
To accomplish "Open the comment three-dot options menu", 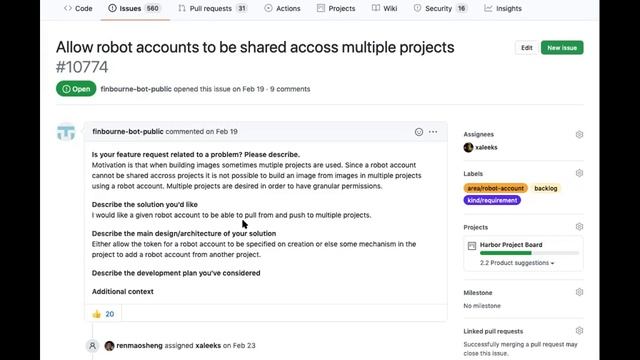I will [x=433, y=132].
